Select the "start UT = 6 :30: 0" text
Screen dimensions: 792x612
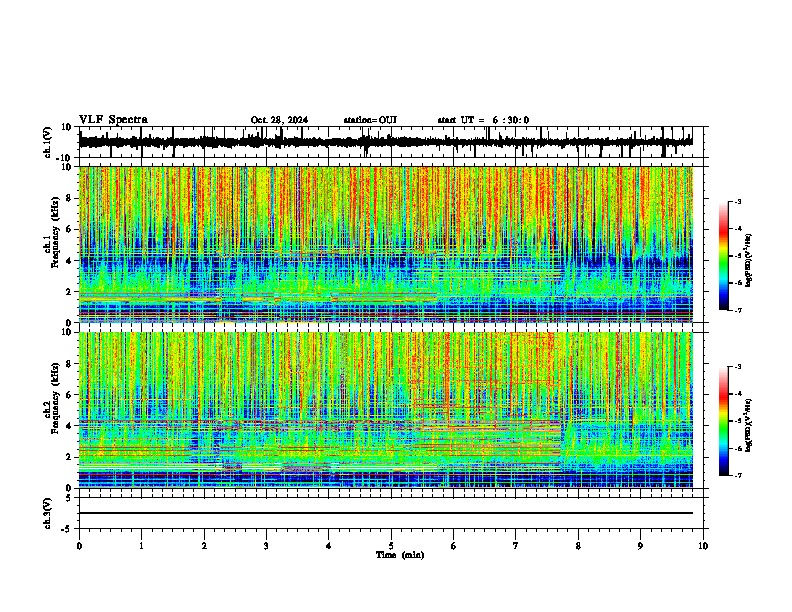pyautogui.click(x=483, y=120)
